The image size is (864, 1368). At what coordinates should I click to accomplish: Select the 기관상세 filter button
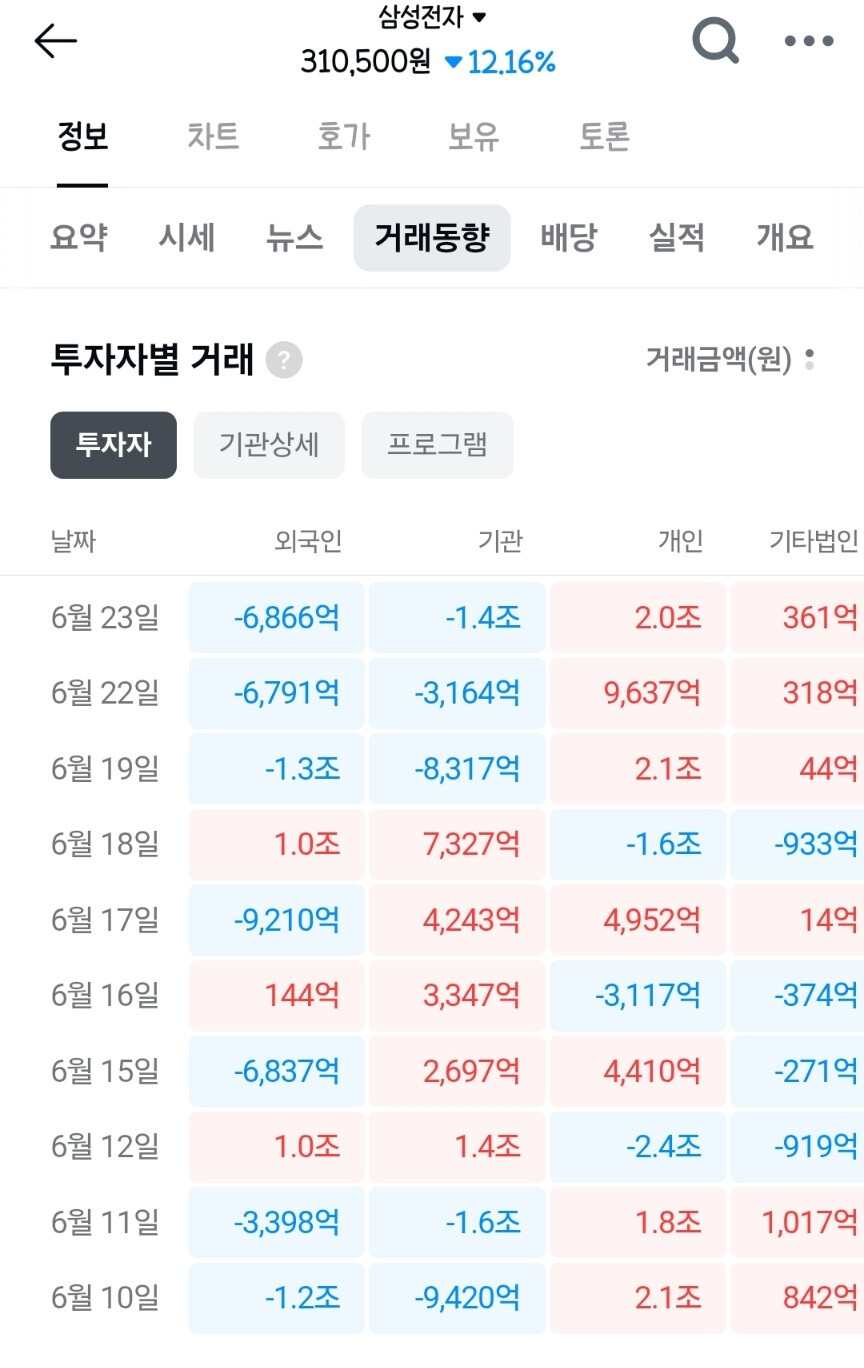[269, 445]
